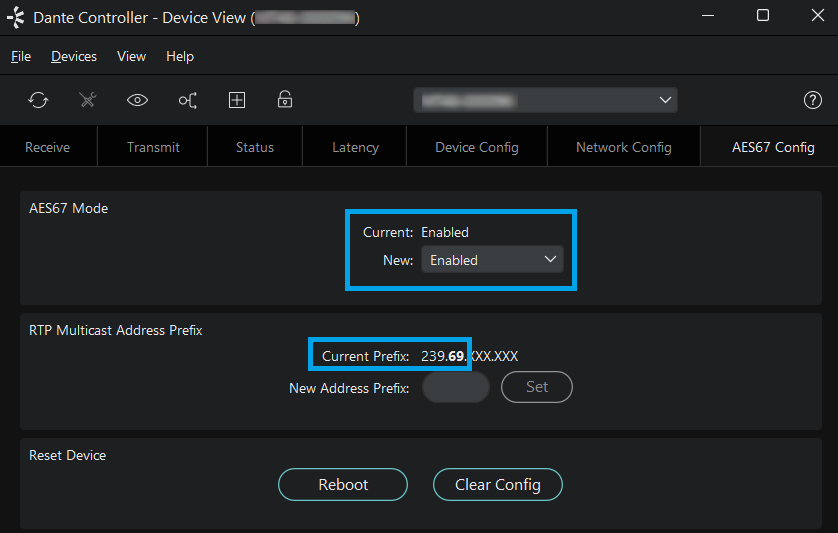Open the device selection dropdown

tap(545, 100)
